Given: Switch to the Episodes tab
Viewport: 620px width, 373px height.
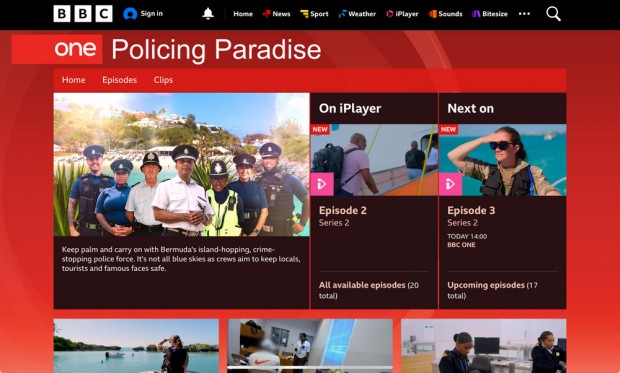Looking at the screenshot, I should [x=119, y=80].
